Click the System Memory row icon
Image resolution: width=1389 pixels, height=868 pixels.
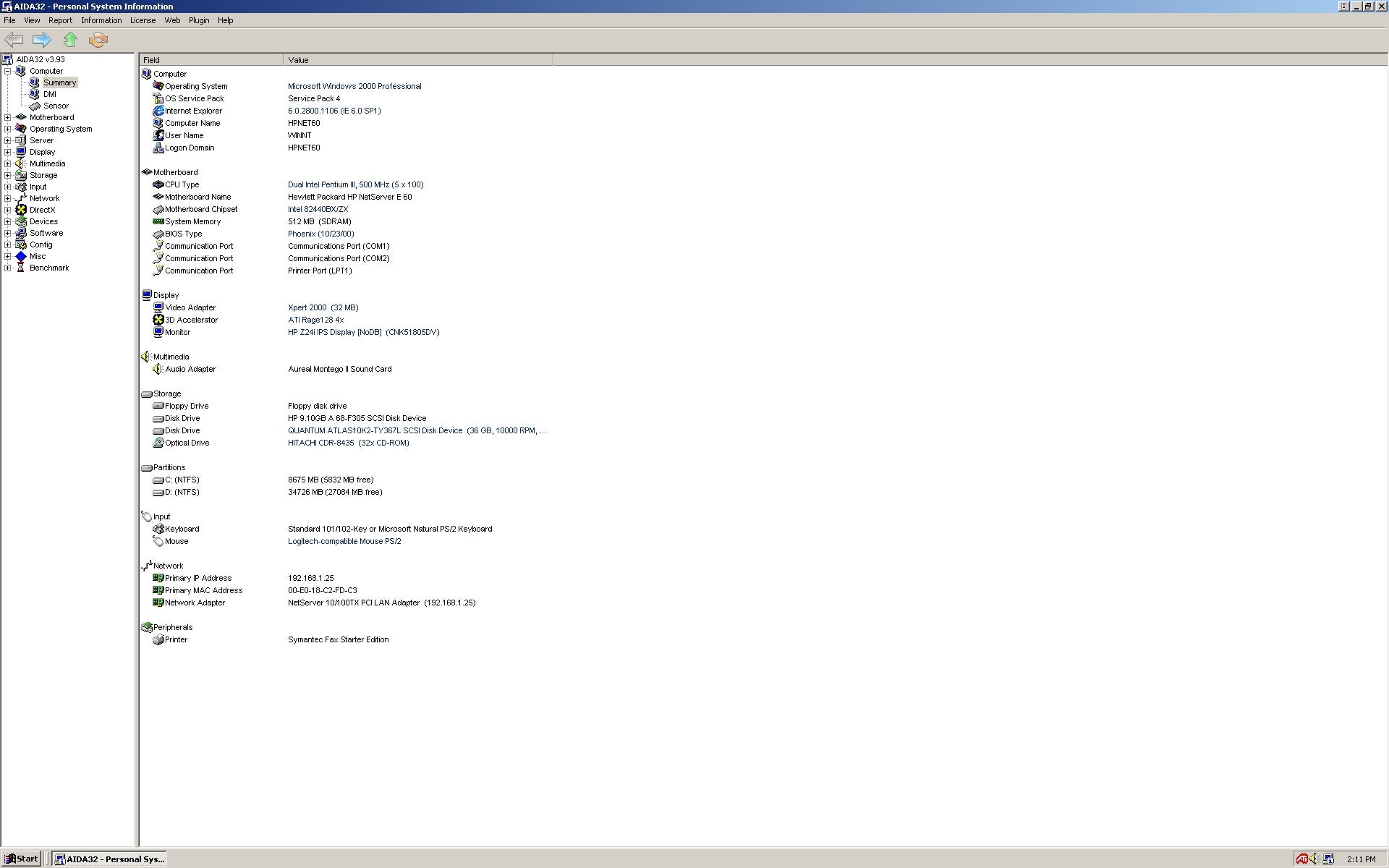click(158, 221)
